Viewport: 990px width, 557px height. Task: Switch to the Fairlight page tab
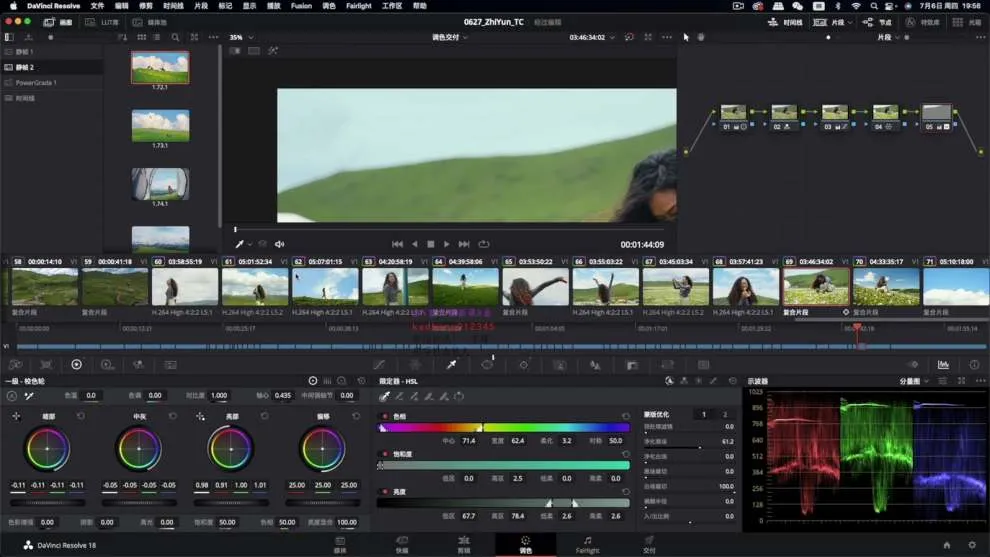[x=587, y=545]
